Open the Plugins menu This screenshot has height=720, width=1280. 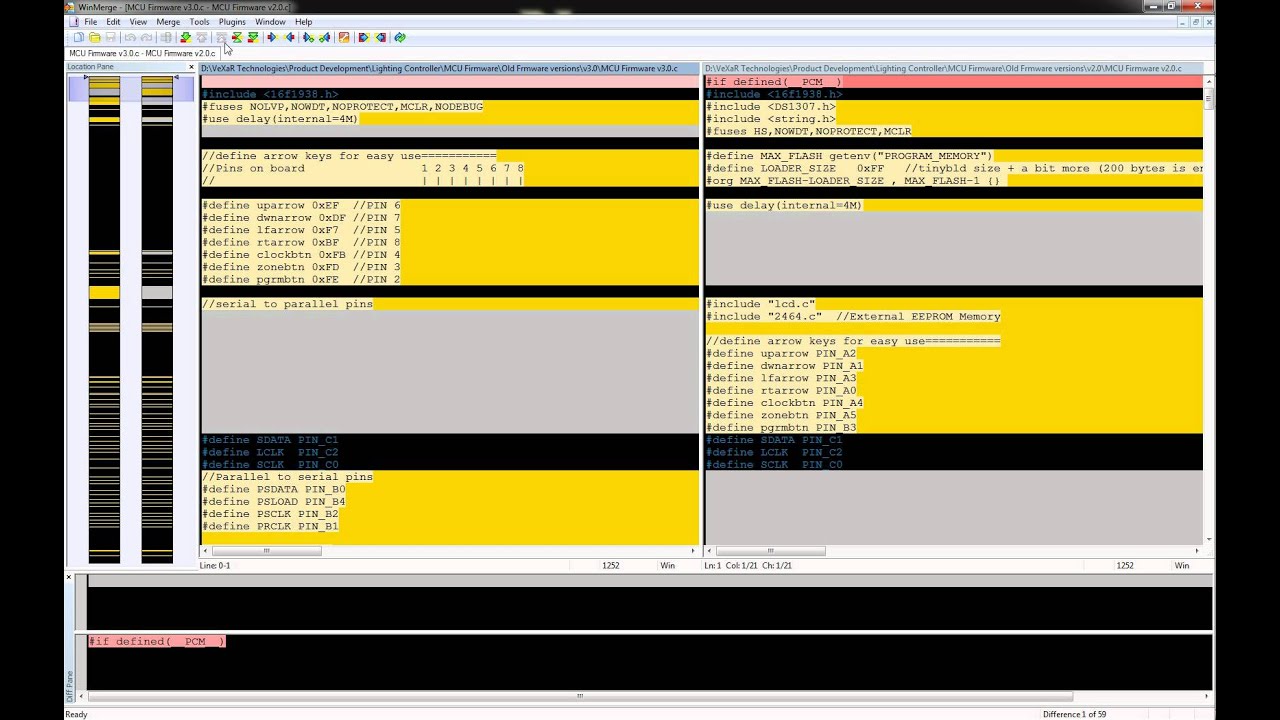click(x=232, y=22)
